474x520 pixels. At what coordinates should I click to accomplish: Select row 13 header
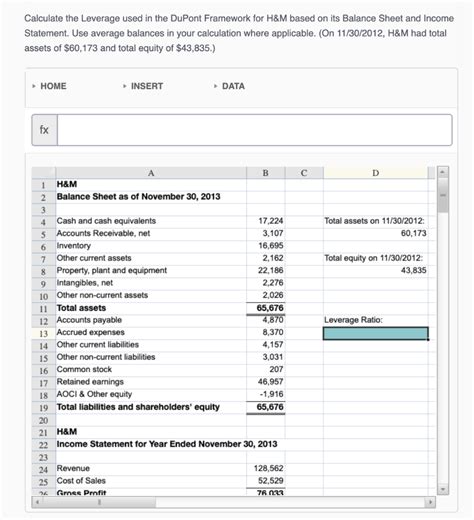pos(44,333)
